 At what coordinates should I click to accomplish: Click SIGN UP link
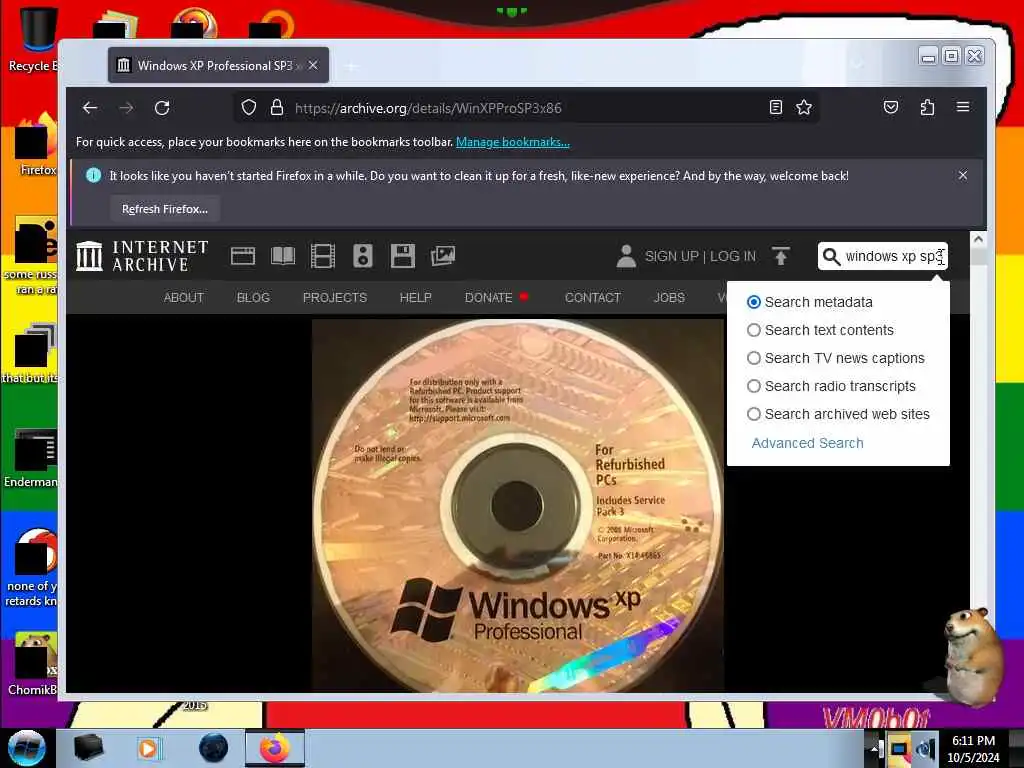tap(671, 256)
